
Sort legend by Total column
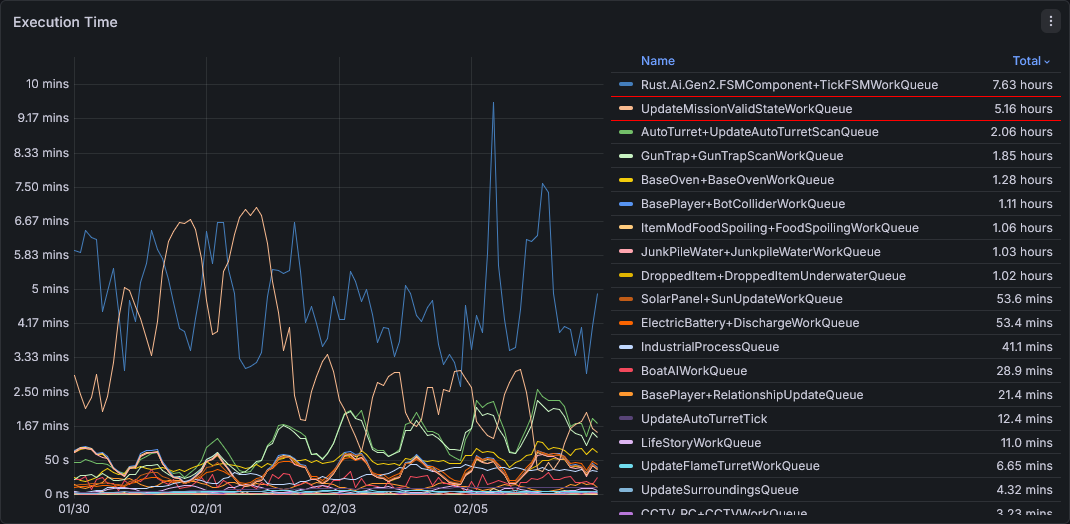[x=1030, y=61]
